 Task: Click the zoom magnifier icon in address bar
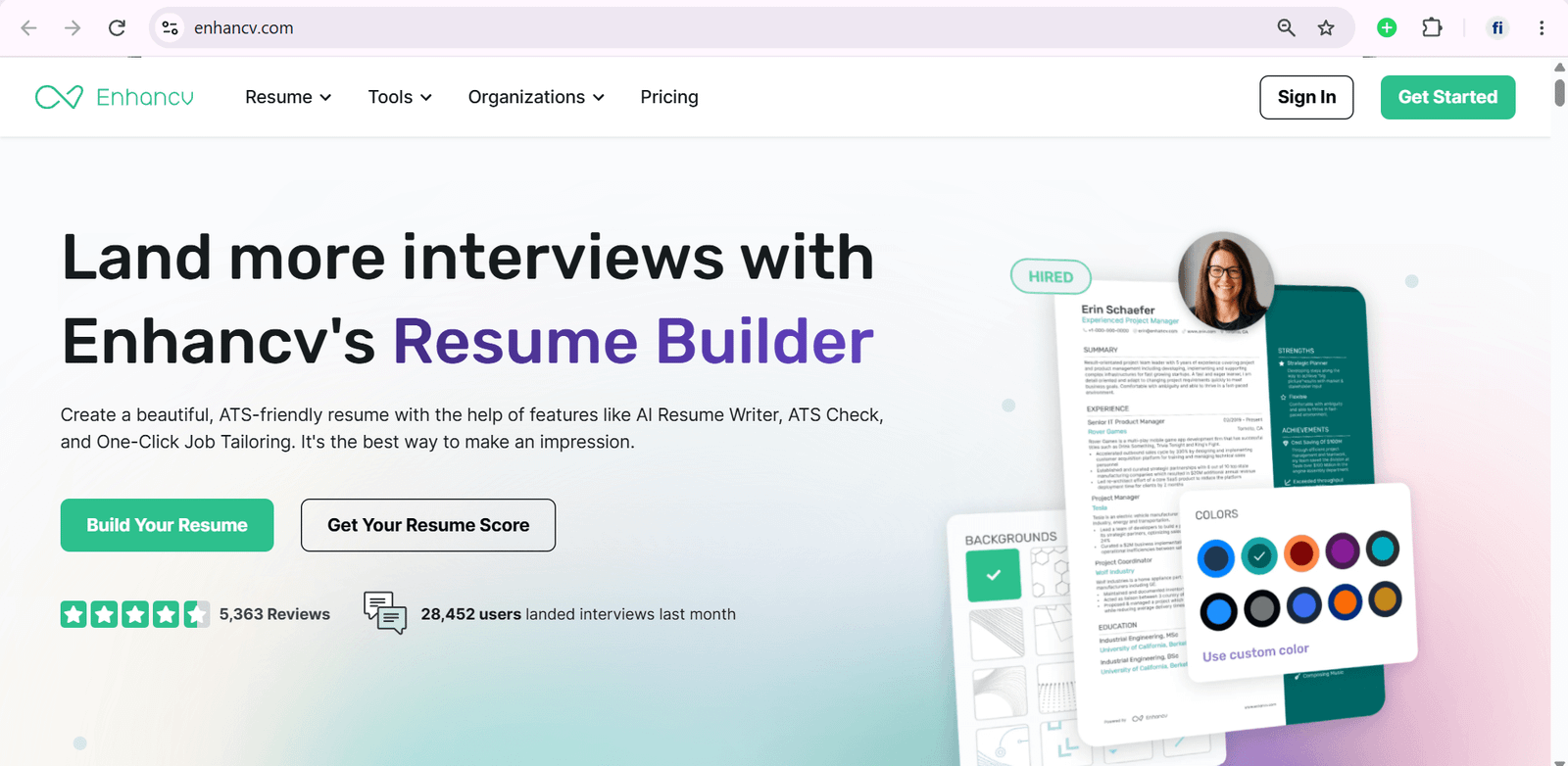tap(1286, 27)
